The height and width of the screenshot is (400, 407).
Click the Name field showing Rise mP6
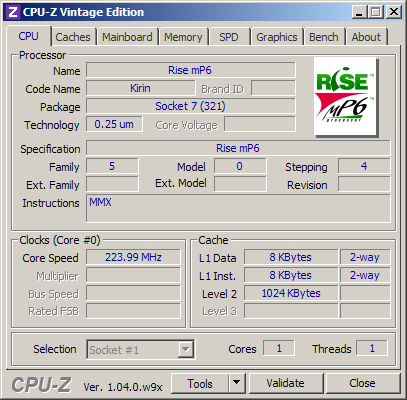[191, 70]
